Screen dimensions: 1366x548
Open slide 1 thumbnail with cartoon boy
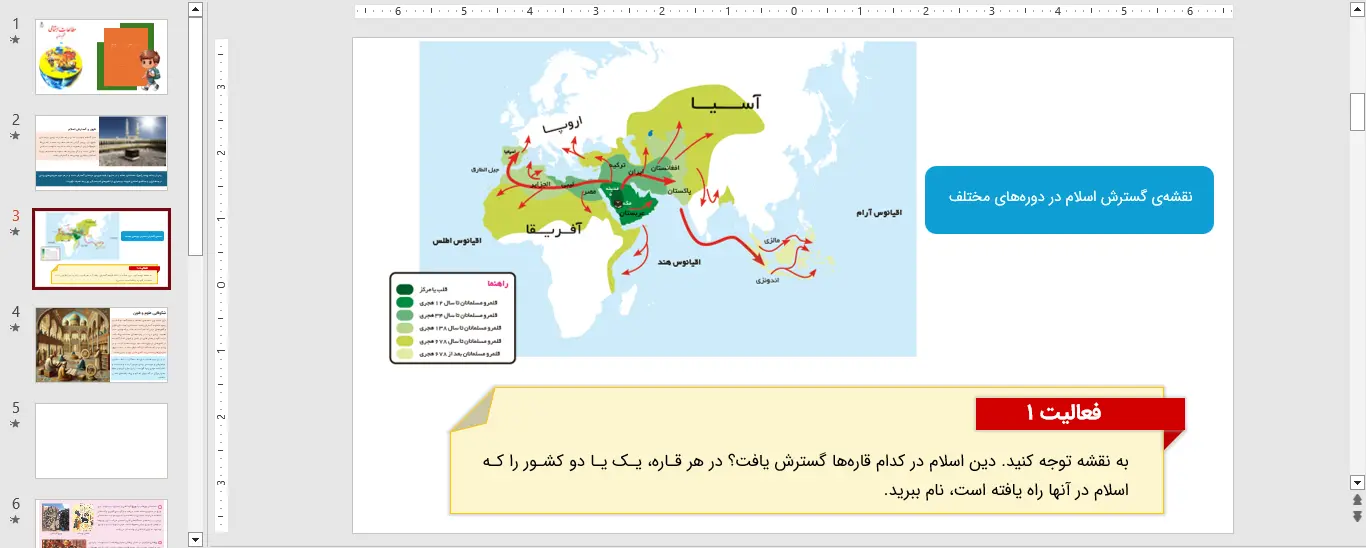pos(101,57)
